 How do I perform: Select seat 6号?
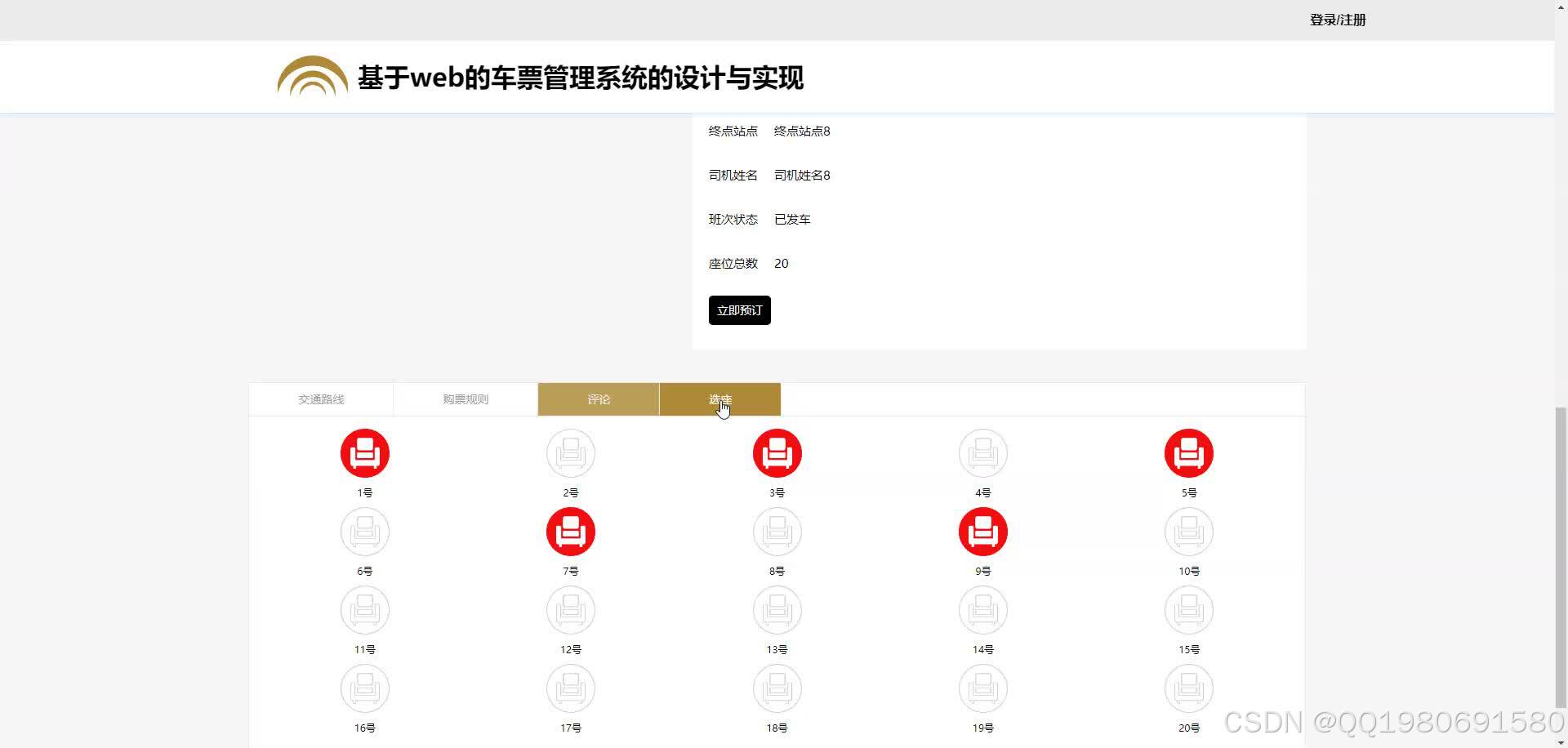click(364, 532)
